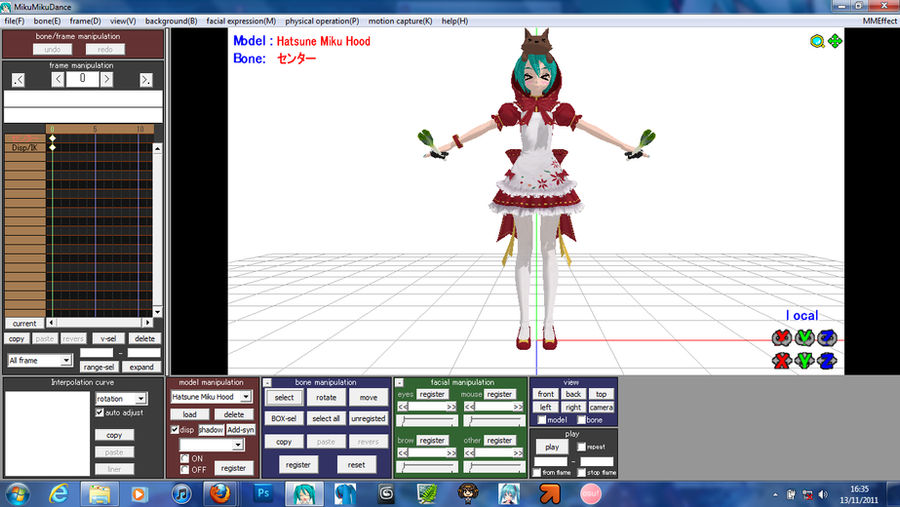Click mouse morph next arrows

pos(518,407)
